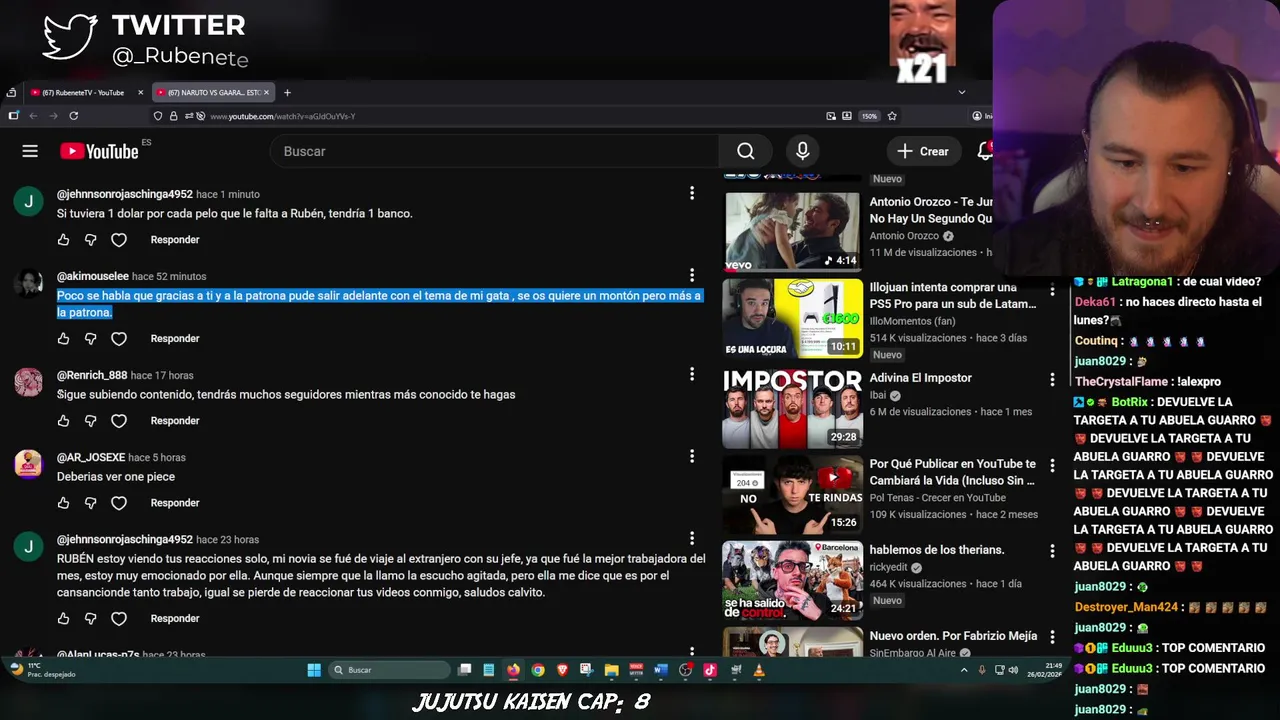Image resolution: width=1280 pixels, height=720 pixels.
Task: Open weather widget showing 11°C
Action: tap(42, 670)
